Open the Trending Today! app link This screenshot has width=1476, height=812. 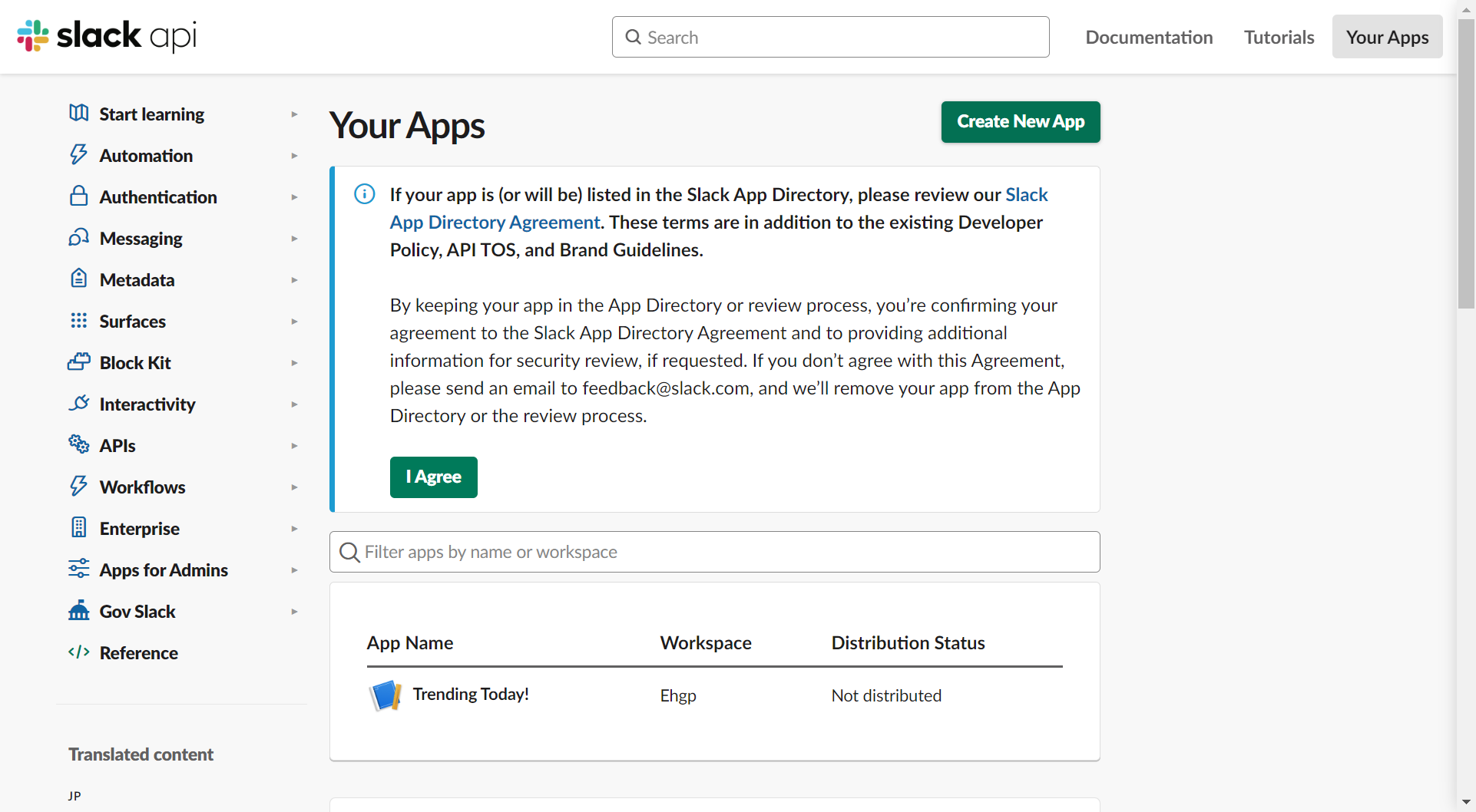point(471,695)
